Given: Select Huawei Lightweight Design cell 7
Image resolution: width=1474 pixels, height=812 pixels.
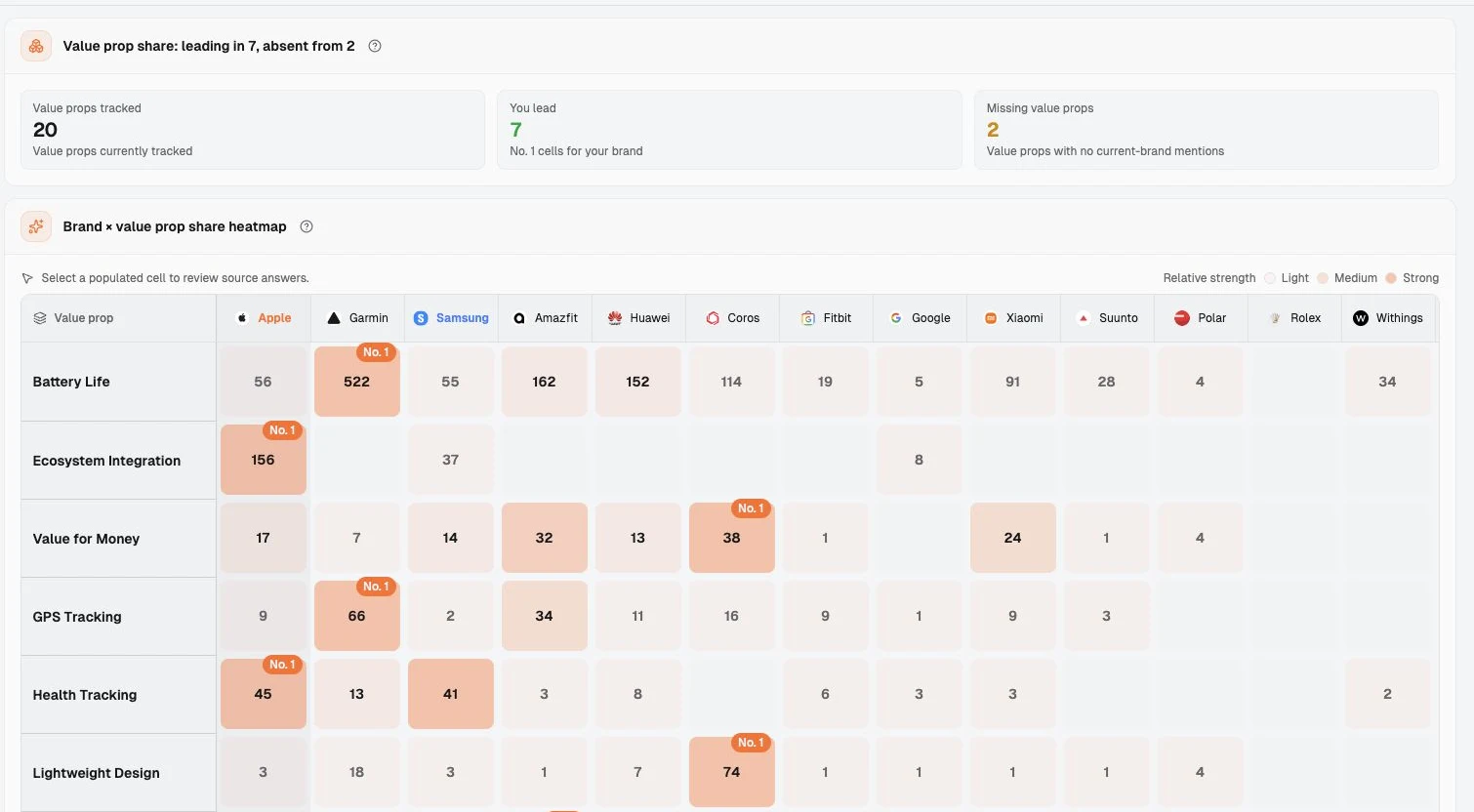Looking at the screenshot, I should (x=638, y=772).
